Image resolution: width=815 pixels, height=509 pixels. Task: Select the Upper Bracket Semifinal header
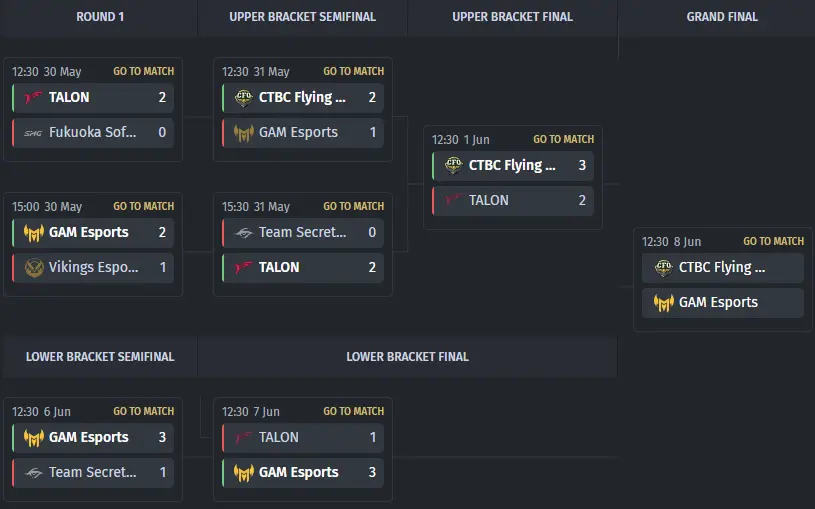(x=303, y=17)
